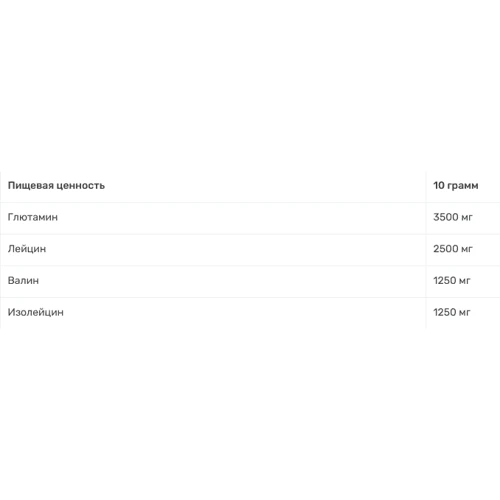Click the "мг" unit in the Валин row
Screen dimensions: 500x500
coord(465,281)
